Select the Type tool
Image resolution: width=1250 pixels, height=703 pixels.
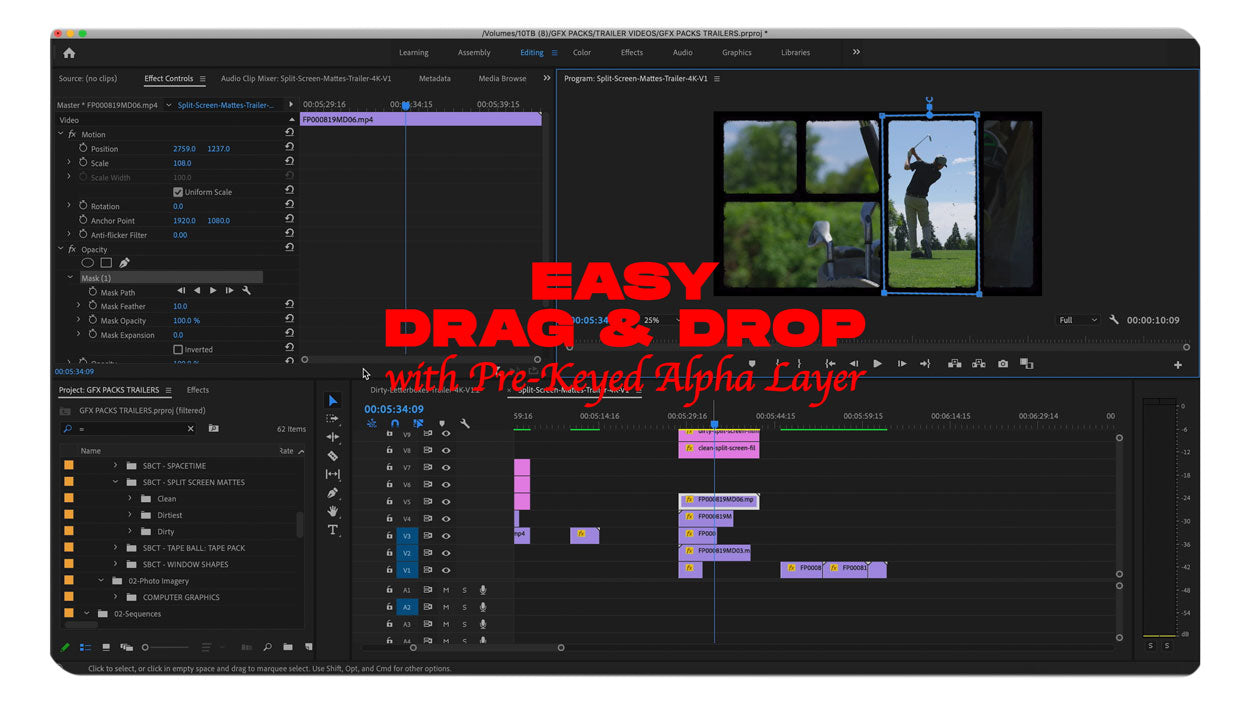coord(333,530)
